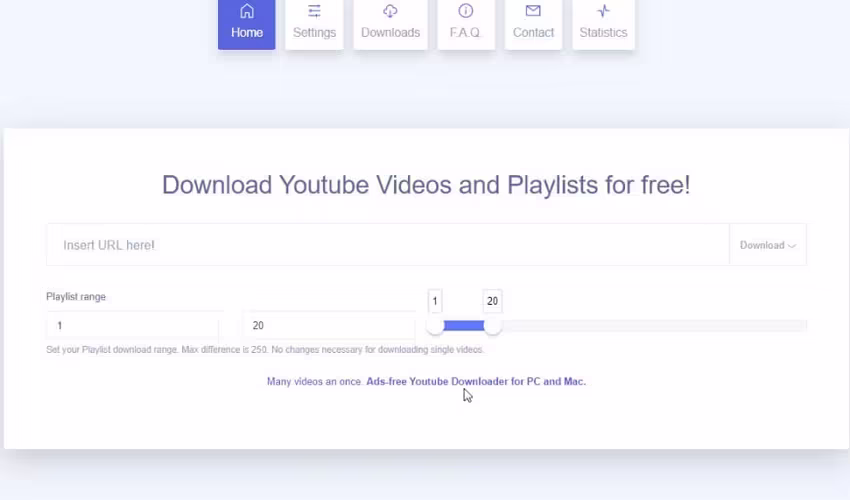
Task: View the Statistics tab label
Action: tap(603, 33)
